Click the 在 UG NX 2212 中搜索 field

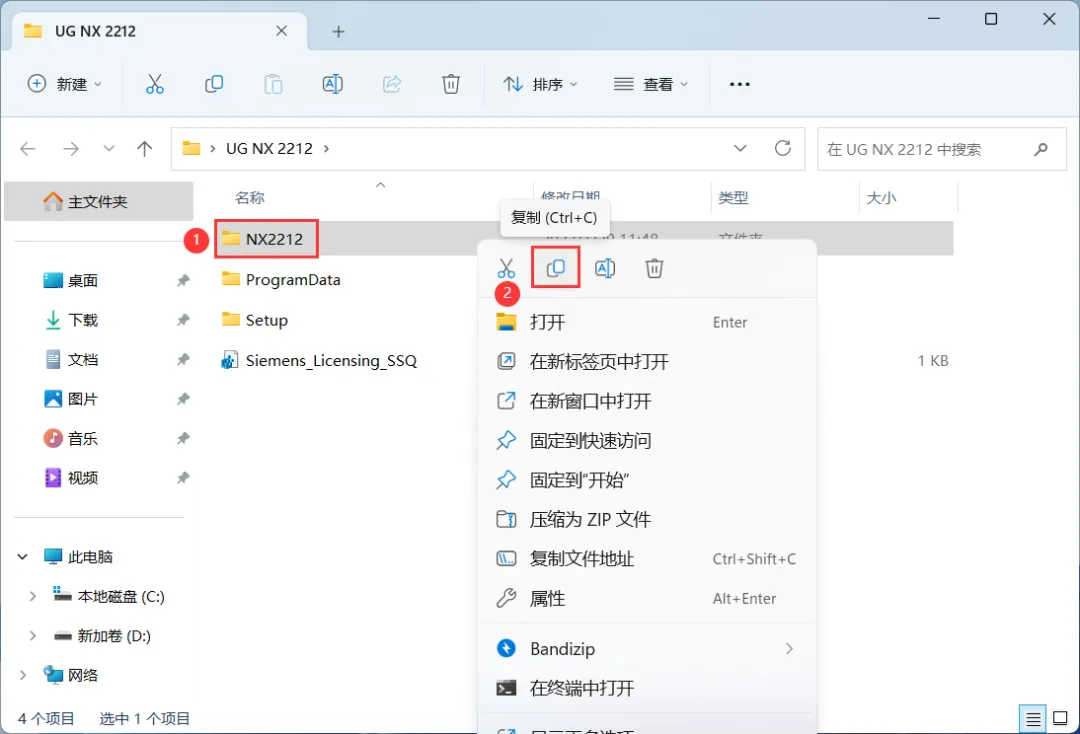click(x=942, y=149)
